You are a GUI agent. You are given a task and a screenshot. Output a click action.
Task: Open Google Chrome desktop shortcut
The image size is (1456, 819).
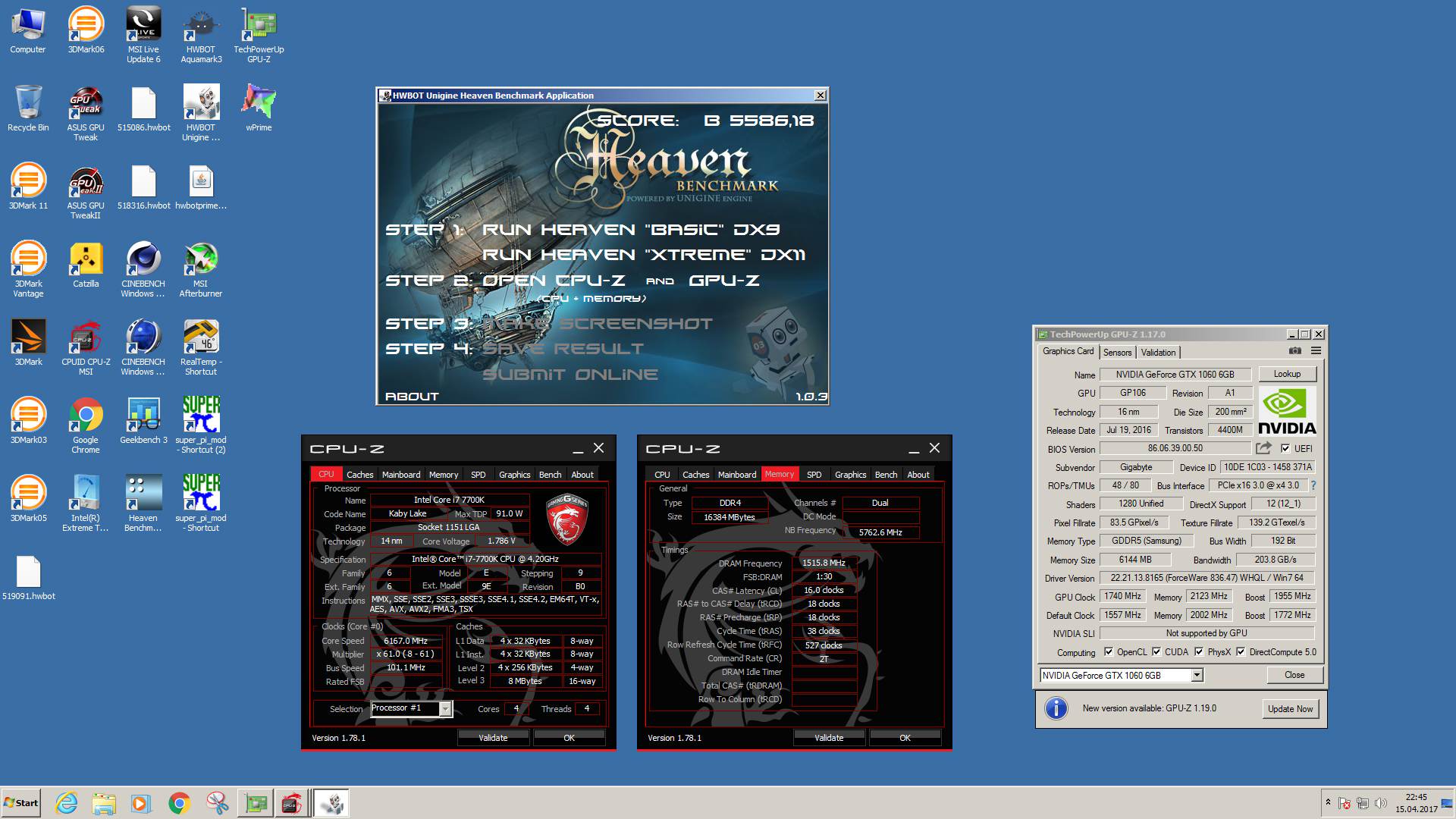[x=86, y=425]
